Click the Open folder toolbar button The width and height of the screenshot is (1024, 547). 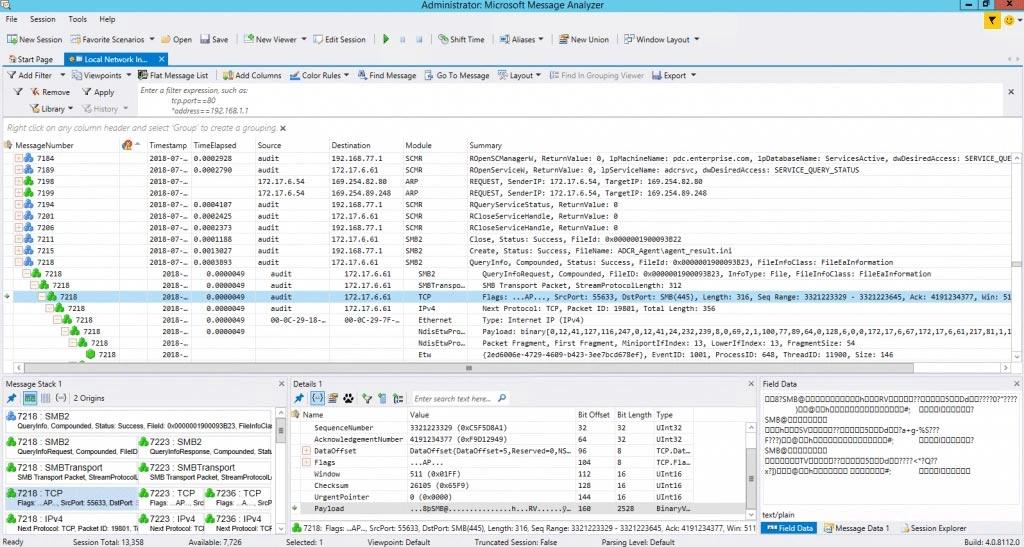pos(176,39)
